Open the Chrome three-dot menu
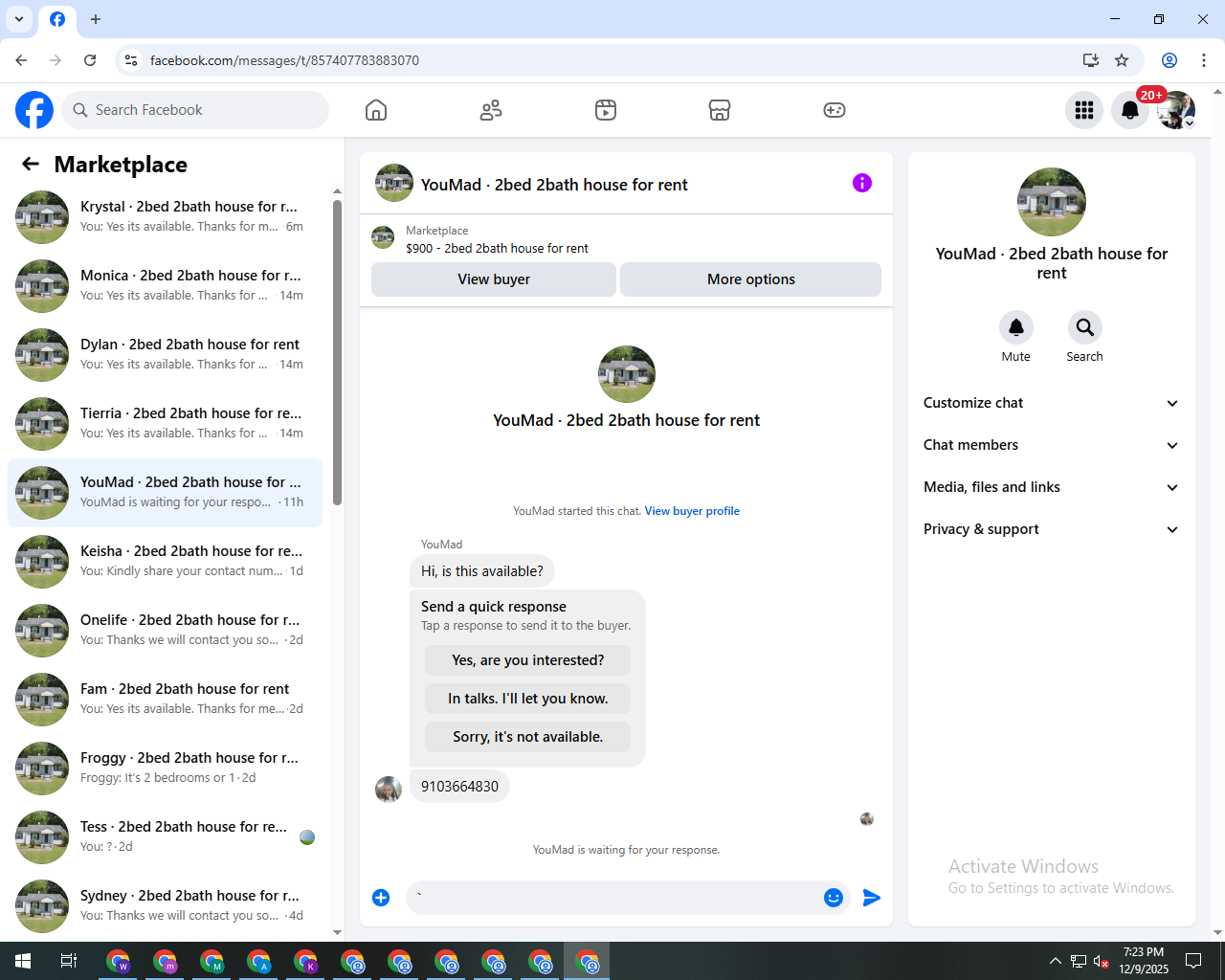Viewport: 1225px width, 980px height. click(1204, 60)
